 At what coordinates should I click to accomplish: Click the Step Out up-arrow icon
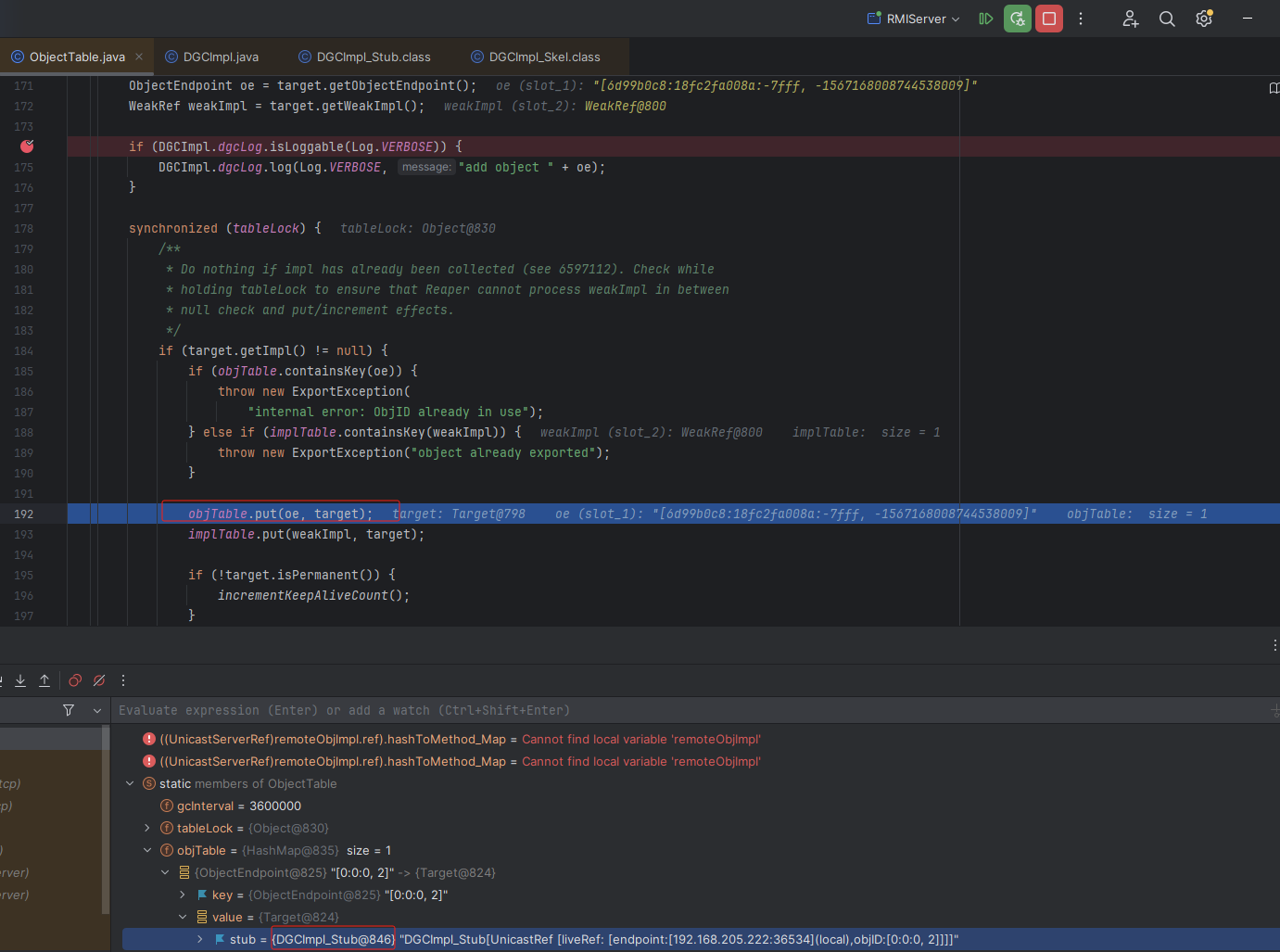click(x=44, y=680)
